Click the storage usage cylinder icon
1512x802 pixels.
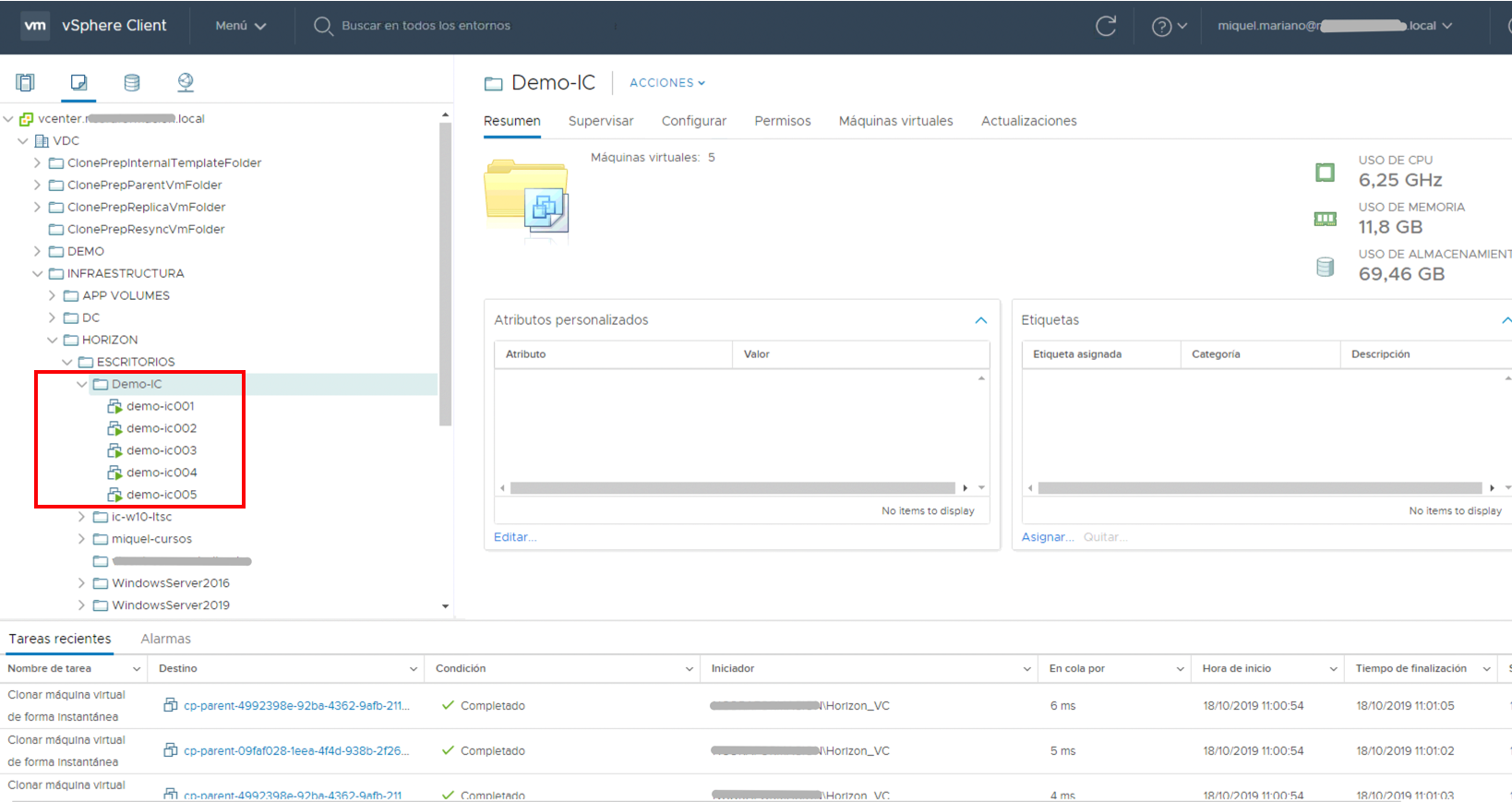coord(1325,267)
